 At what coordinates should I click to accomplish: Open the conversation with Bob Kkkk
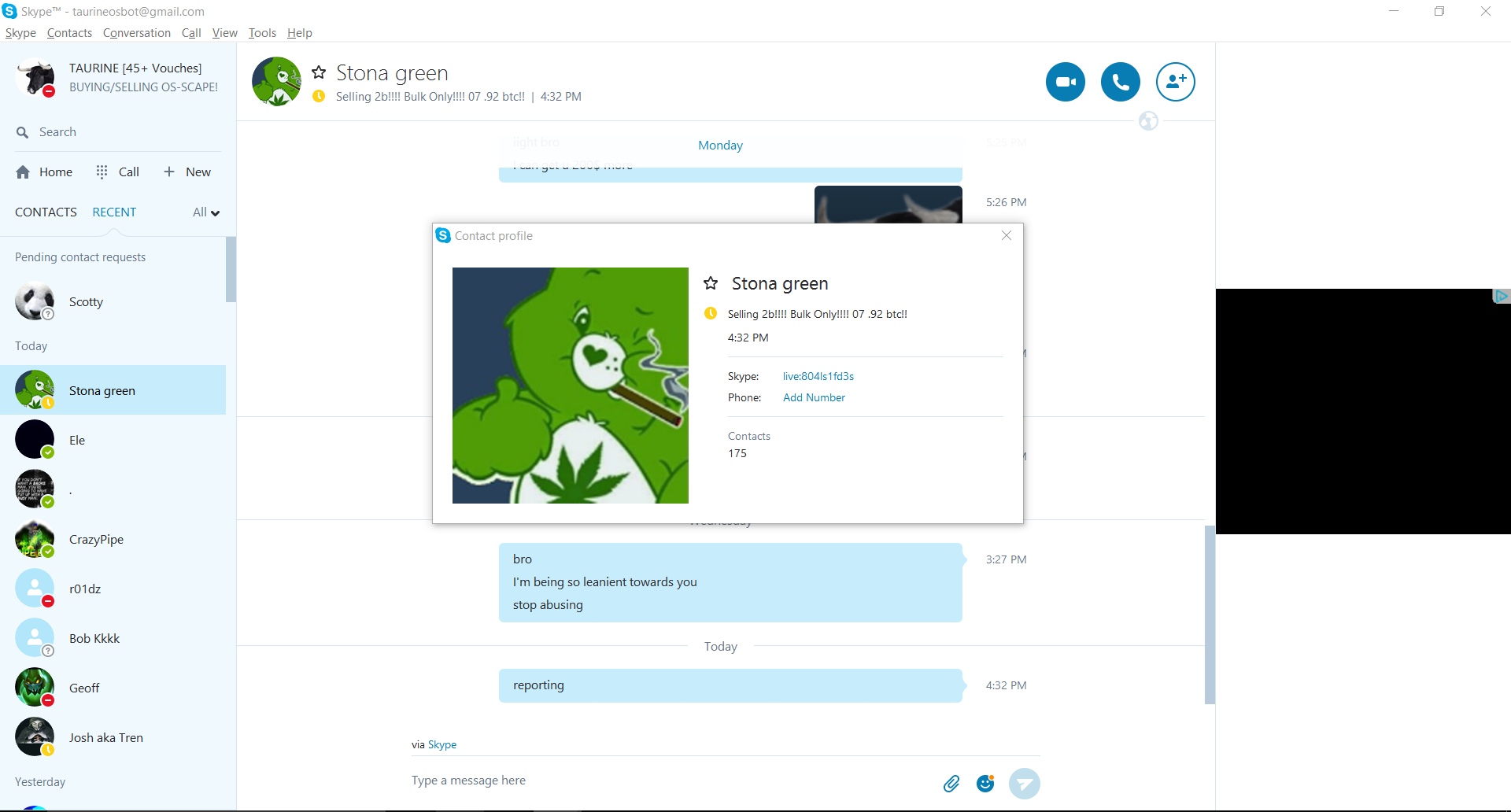point(113,638)
